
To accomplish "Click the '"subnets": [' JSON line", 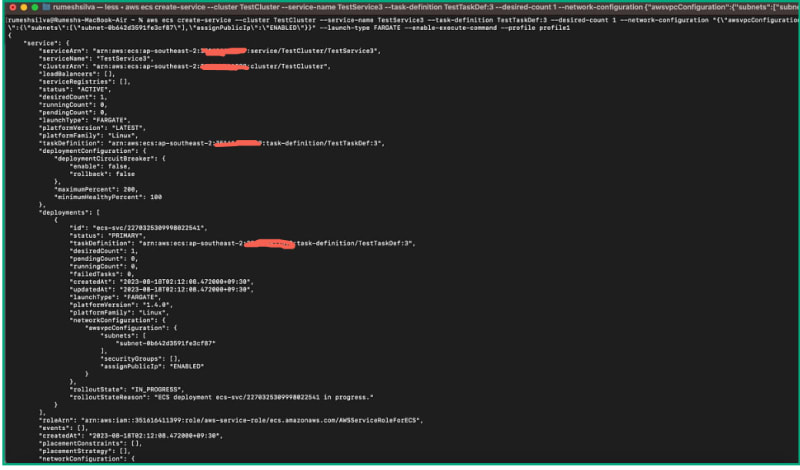I will (123, 336).
